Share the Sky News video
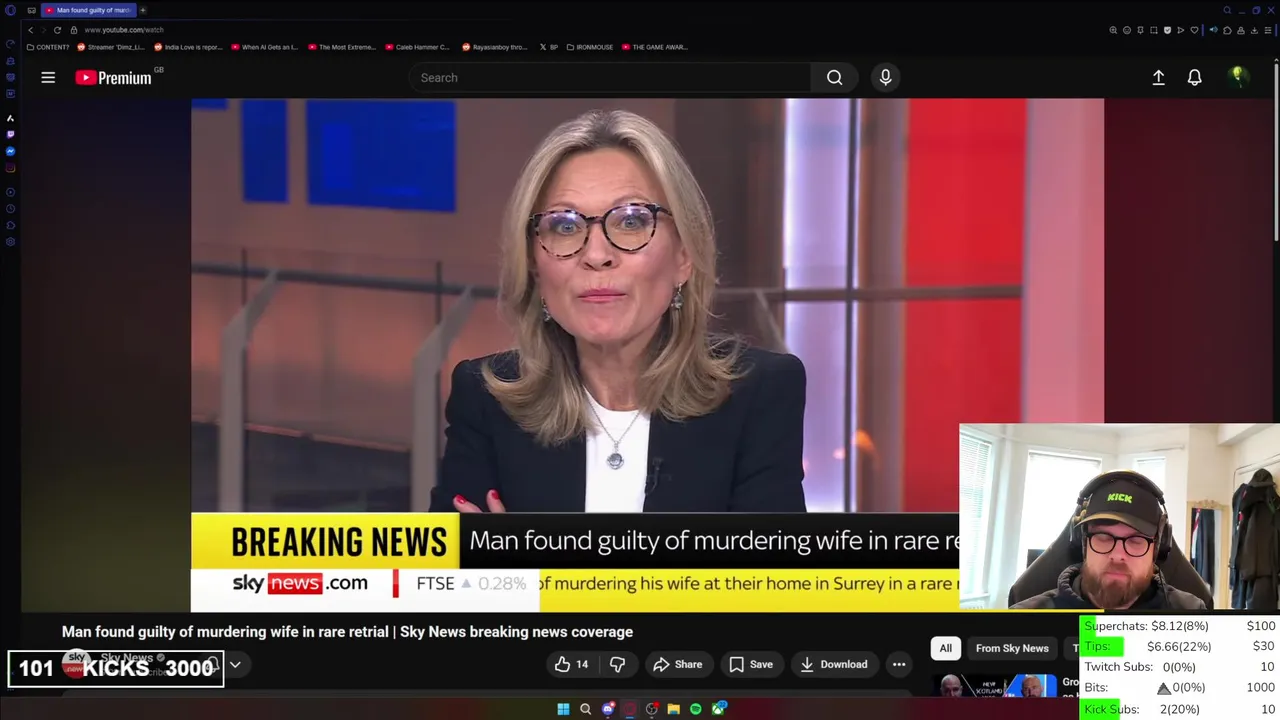The height and width of the screenshot is (720, 1280). tap(677, 664)
